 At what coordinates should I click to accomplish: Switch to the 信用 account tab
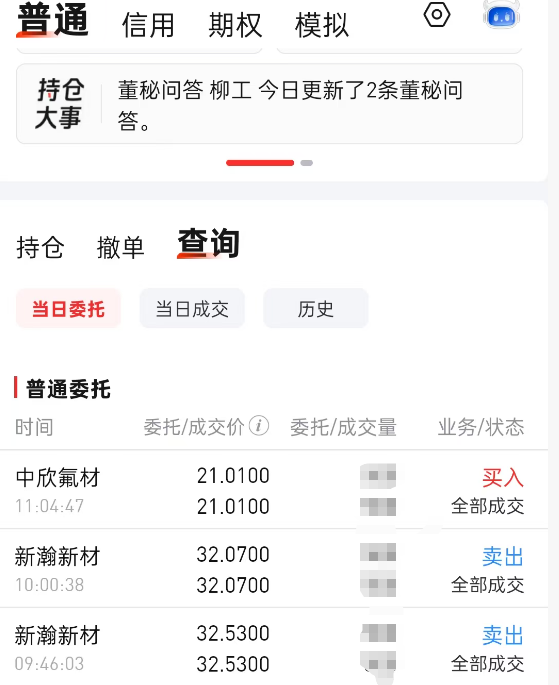[148, 25]
